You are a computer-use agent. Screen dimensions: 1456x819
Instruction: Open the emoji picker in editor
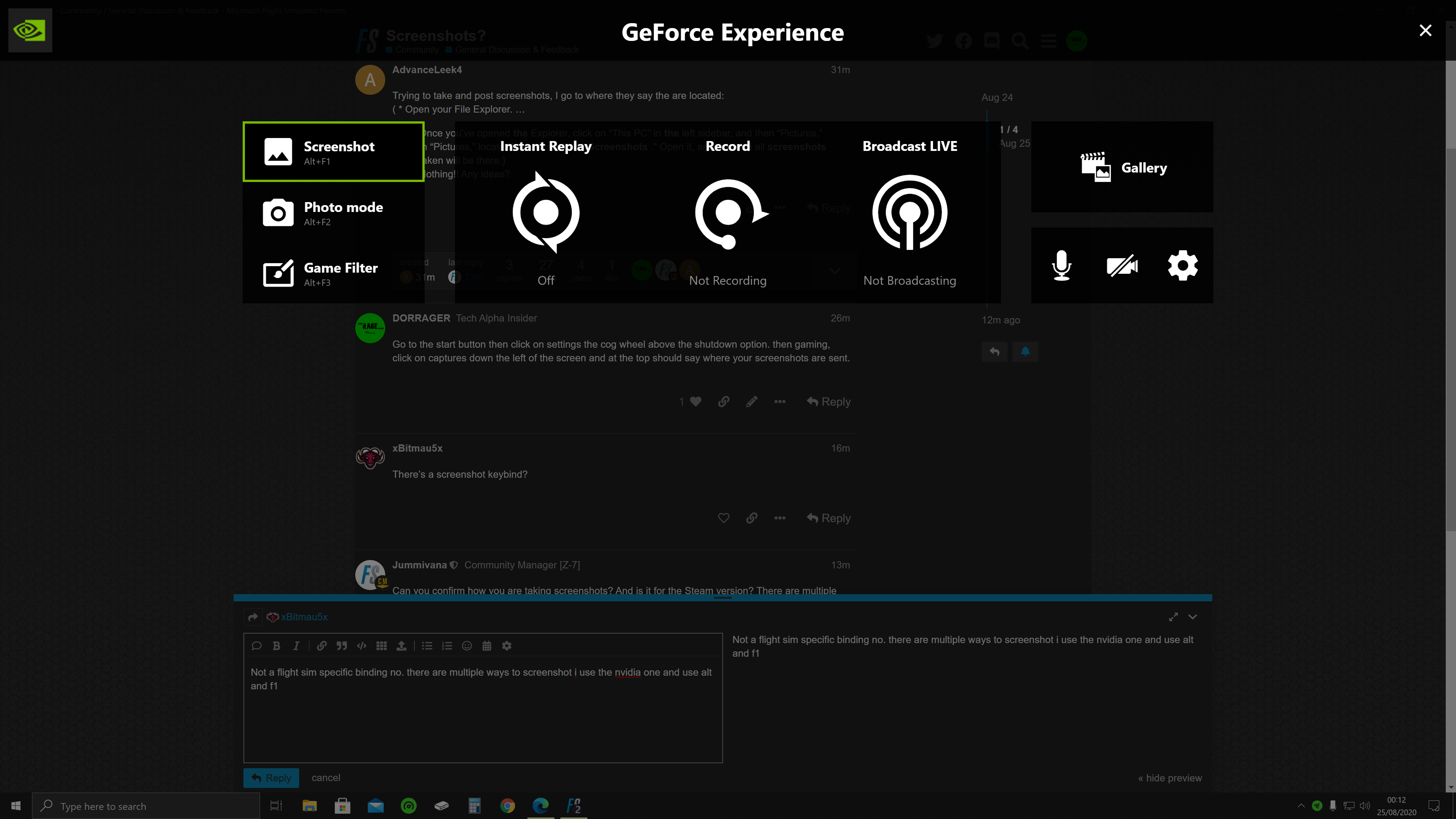click(467, 645)
